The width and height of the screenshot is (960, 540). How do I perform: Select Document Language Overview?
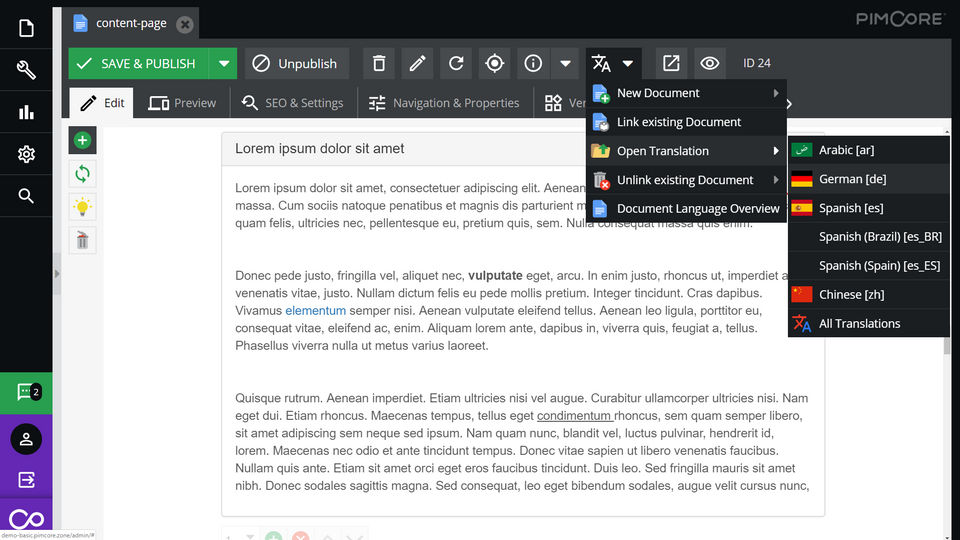(686, 208)
